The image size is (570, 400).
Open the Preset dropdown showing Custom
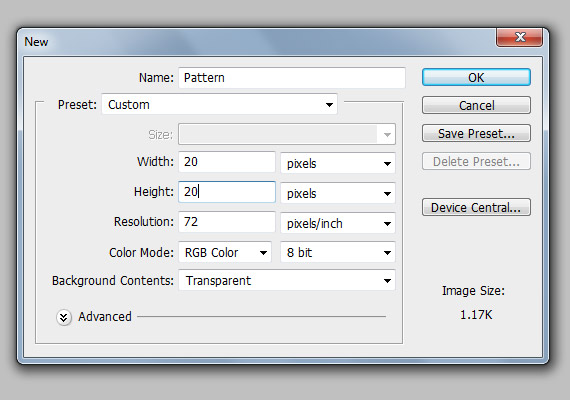coord(220,104)
